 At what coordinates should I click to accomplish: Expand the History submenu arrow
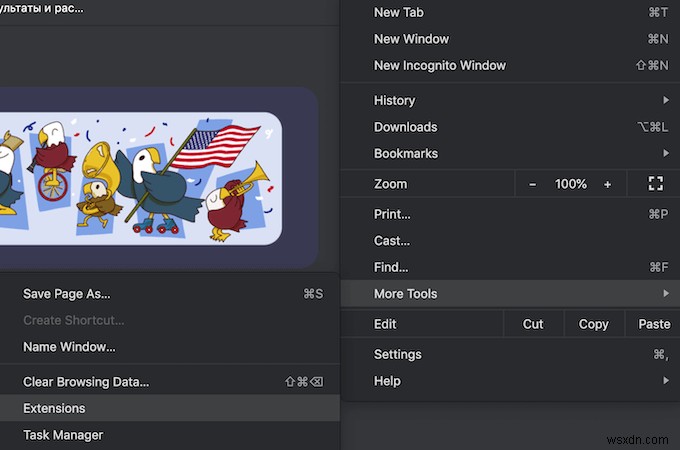pos(666,100)
